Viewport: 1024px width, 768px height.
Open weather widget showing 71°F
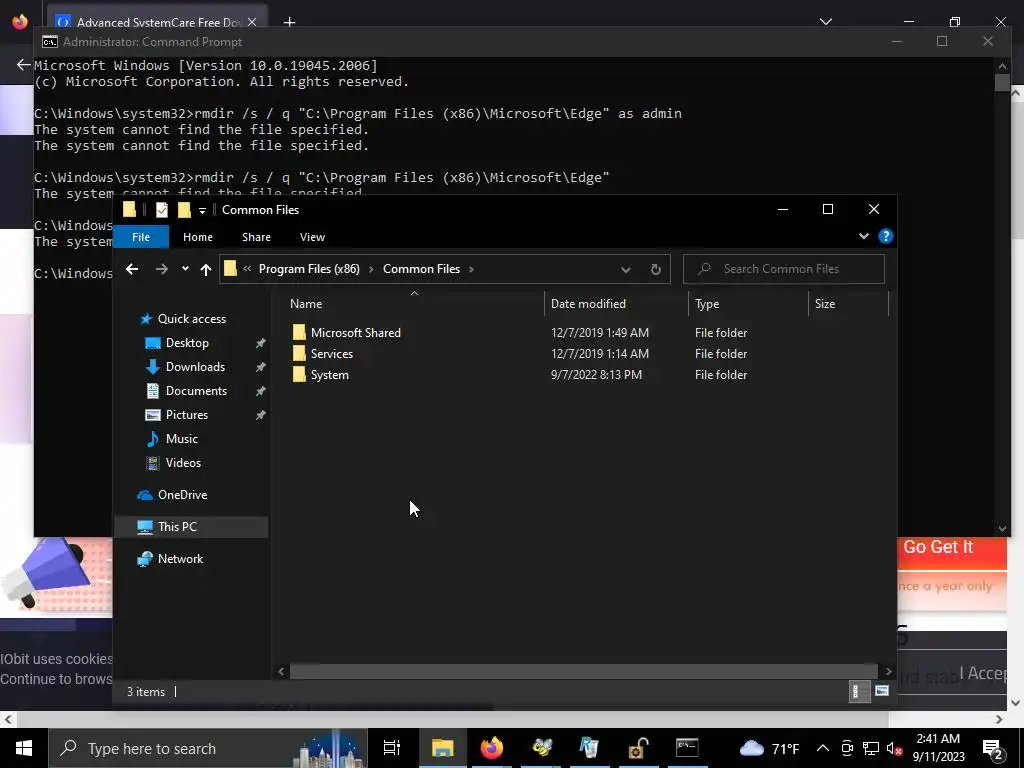pos(770,748)
